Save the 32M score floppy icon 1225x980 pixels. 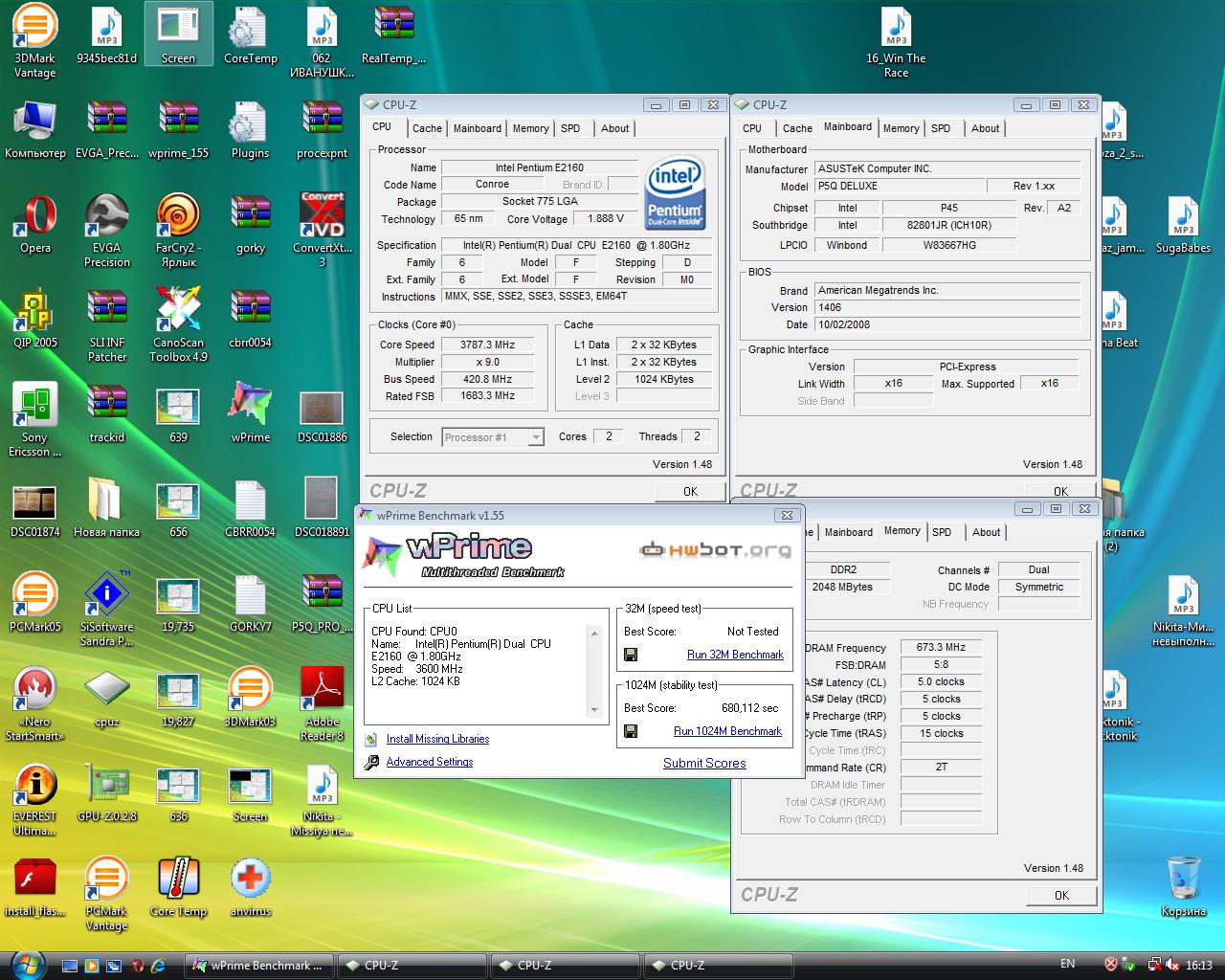point(631,655)
